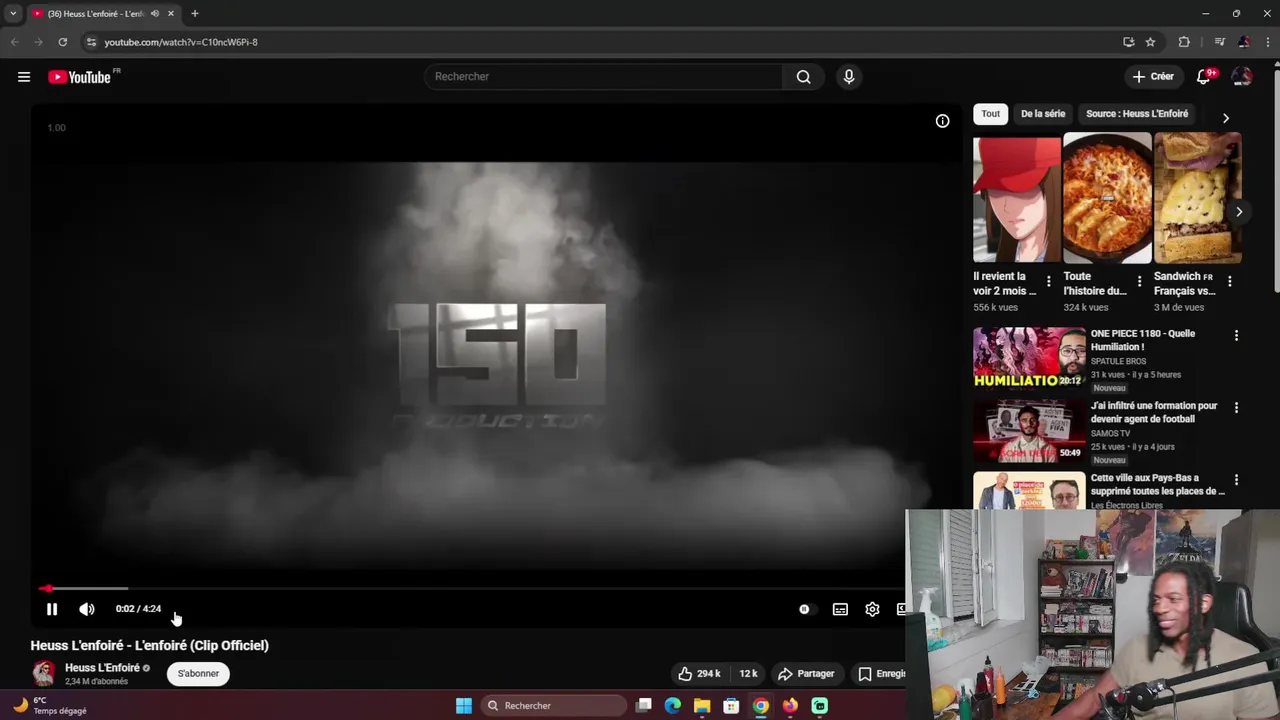Subscribe with S'abonner button
The width and height of the screenshot is (1280, 720).
click(x=198, y=674)
